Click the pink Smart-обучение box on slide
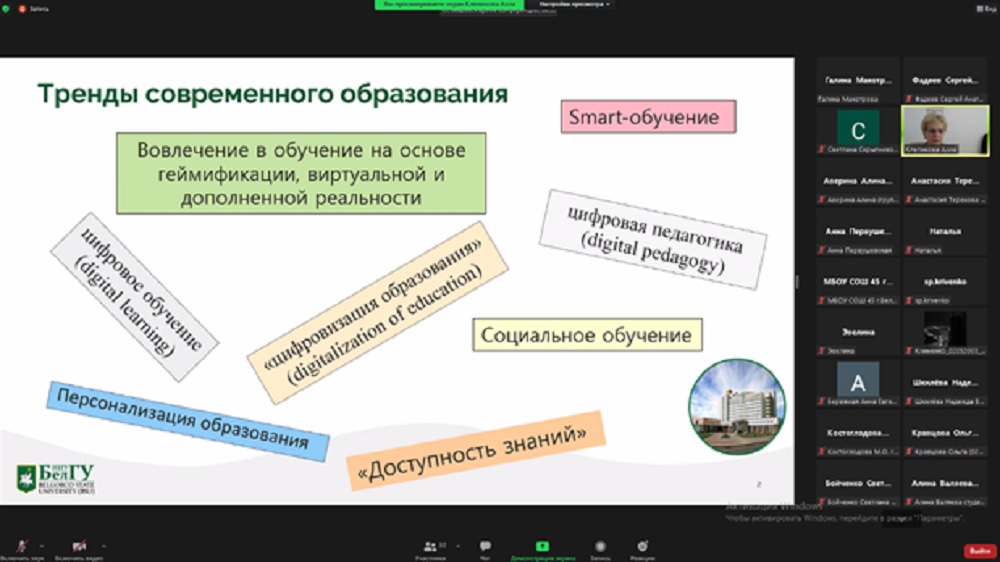 point(648,117)
